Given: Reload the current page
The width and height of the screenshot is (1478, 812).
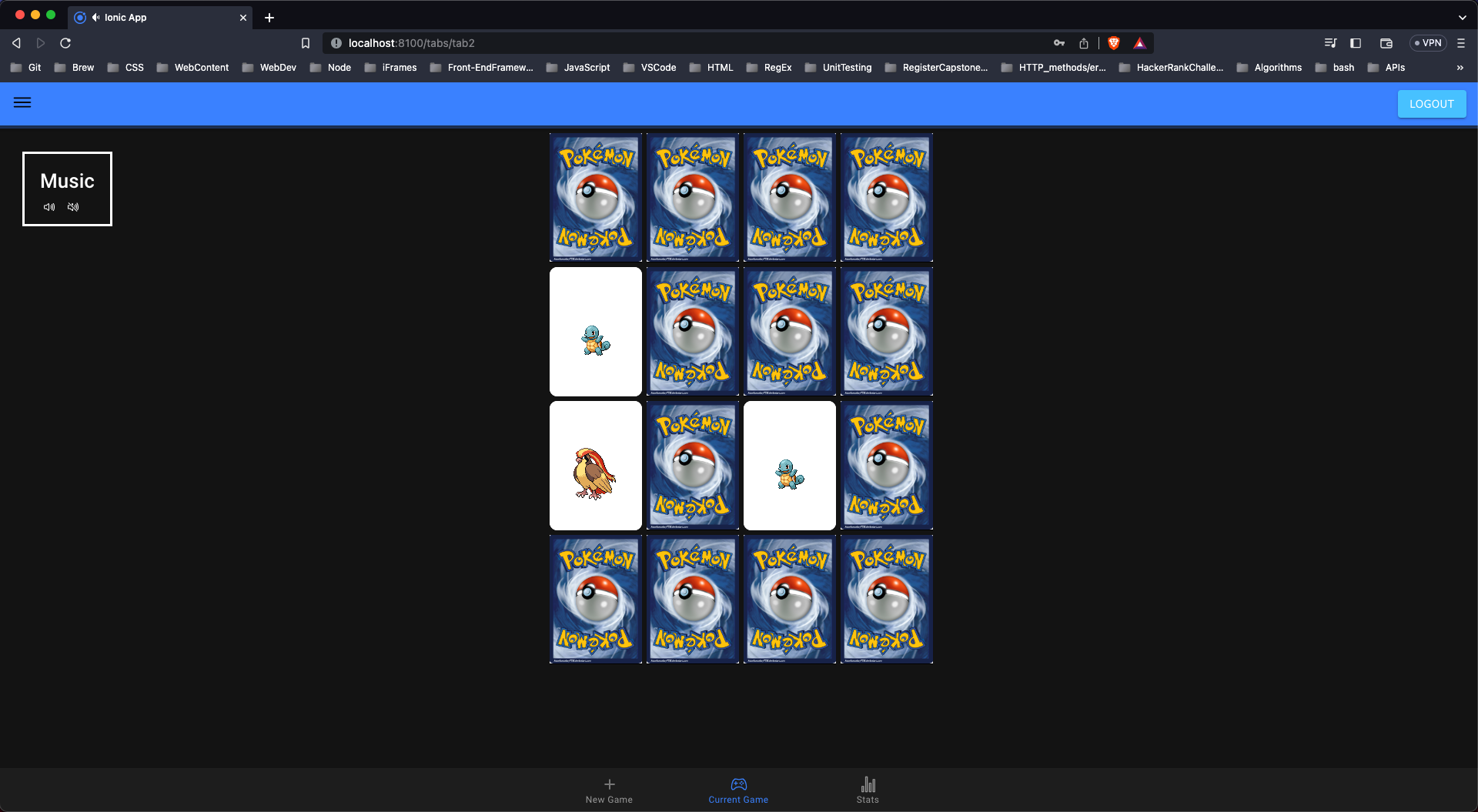Looking at the screenshot, I should click(x=65, y=43).
